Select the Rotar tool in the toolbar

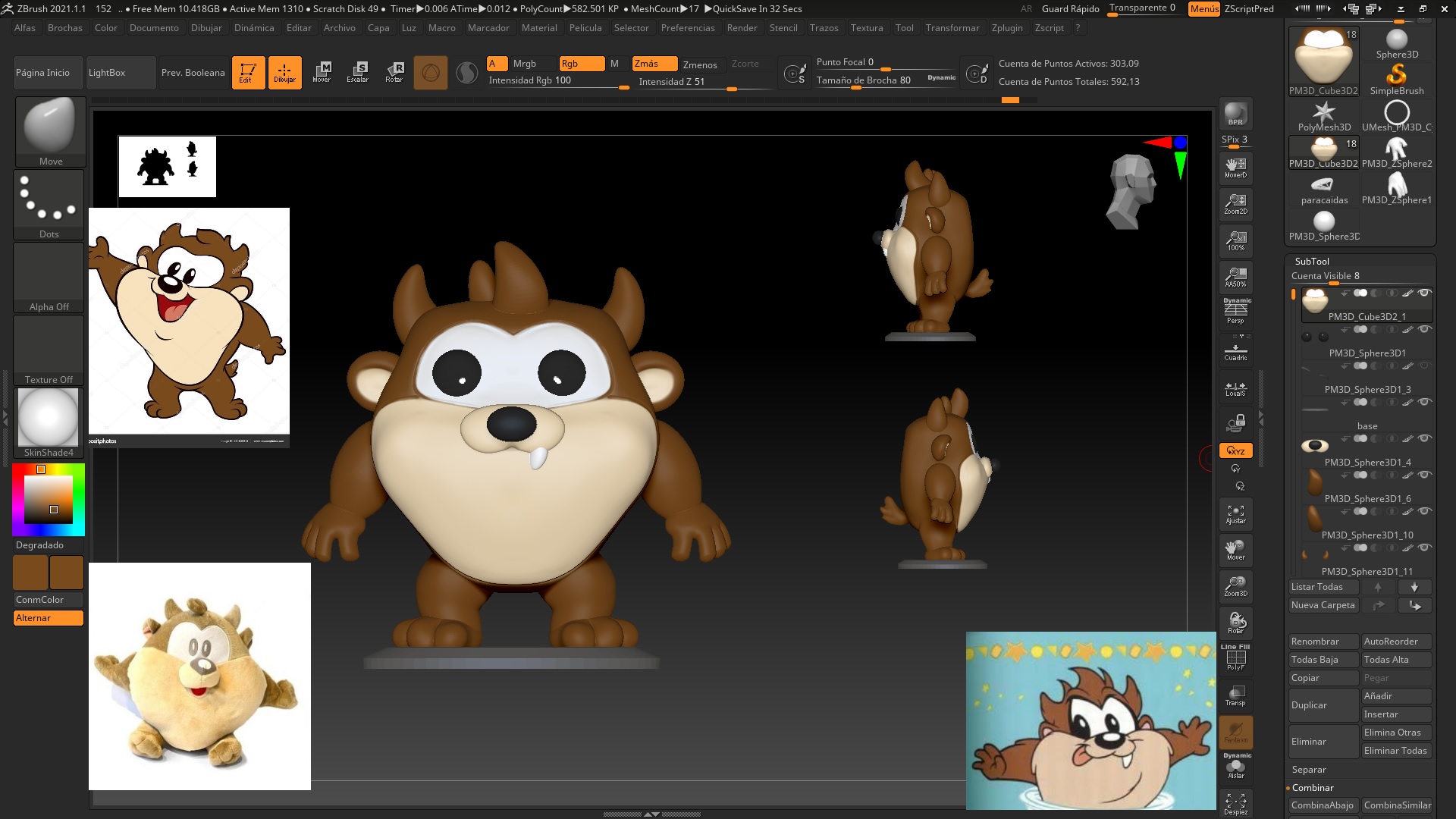point(394,72)
